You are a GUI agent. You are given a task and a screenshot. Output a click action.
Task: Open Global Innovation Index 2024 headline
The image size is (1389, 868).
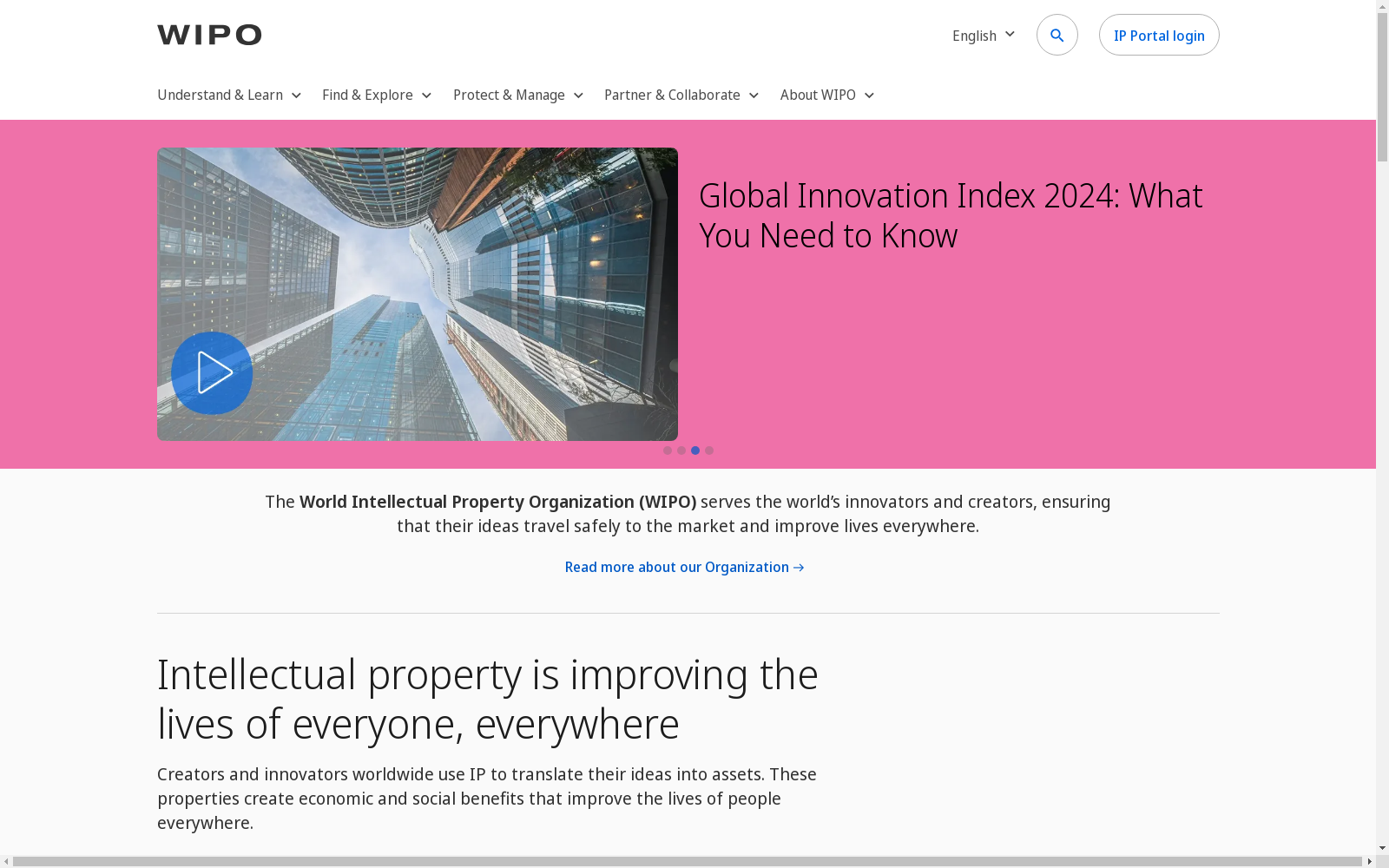[951, 215]
